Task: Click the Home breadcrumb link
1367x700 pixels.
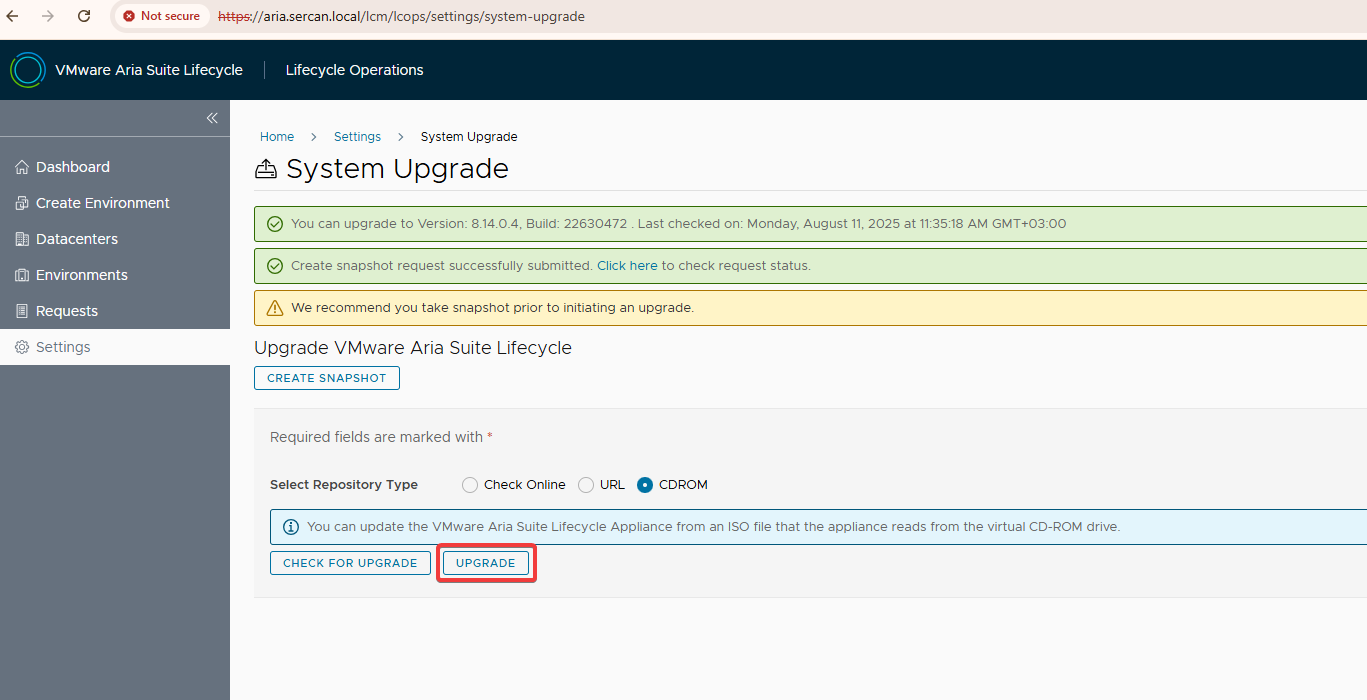Action: (277, 137)
